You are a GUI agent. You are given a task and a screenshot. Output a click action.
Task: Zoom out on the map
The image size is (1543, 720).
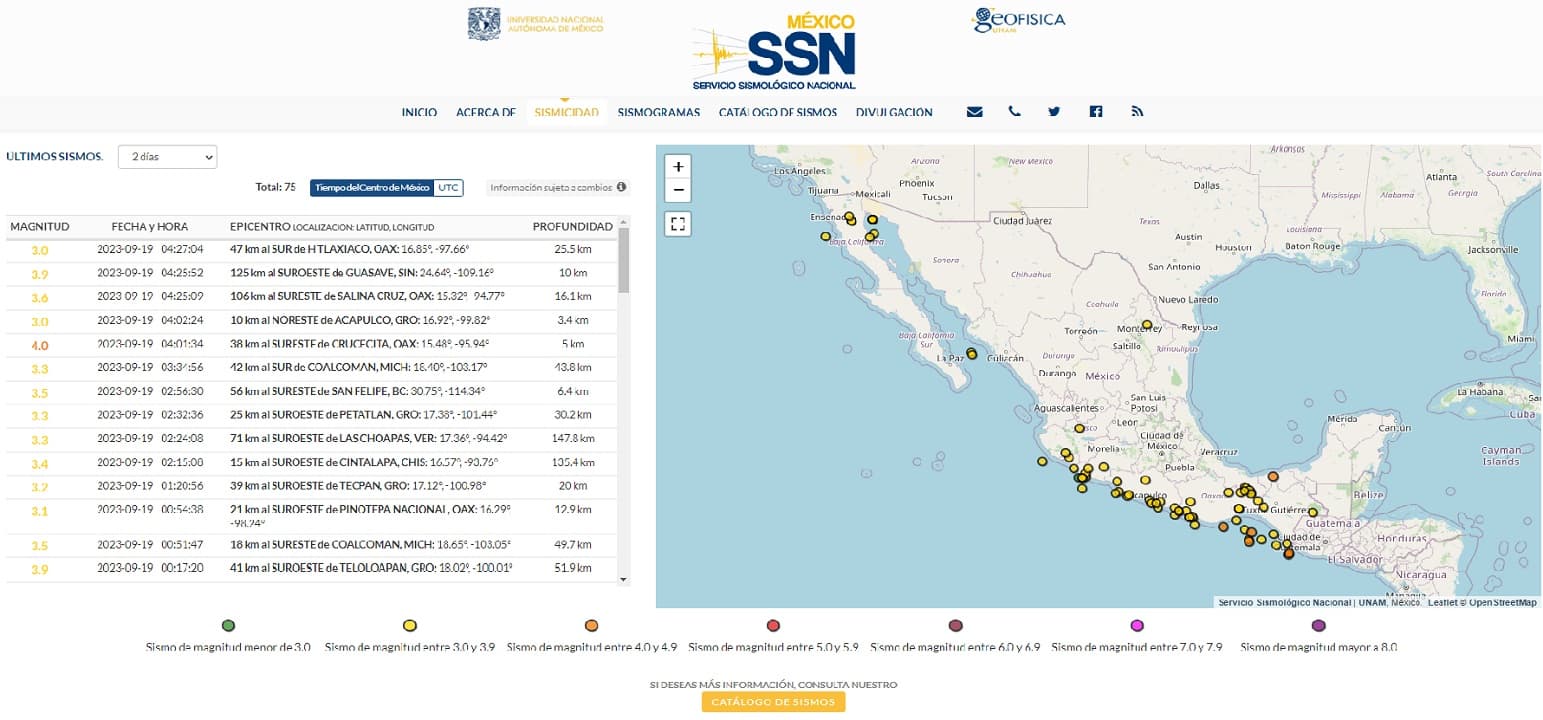[x=678, y=190]
